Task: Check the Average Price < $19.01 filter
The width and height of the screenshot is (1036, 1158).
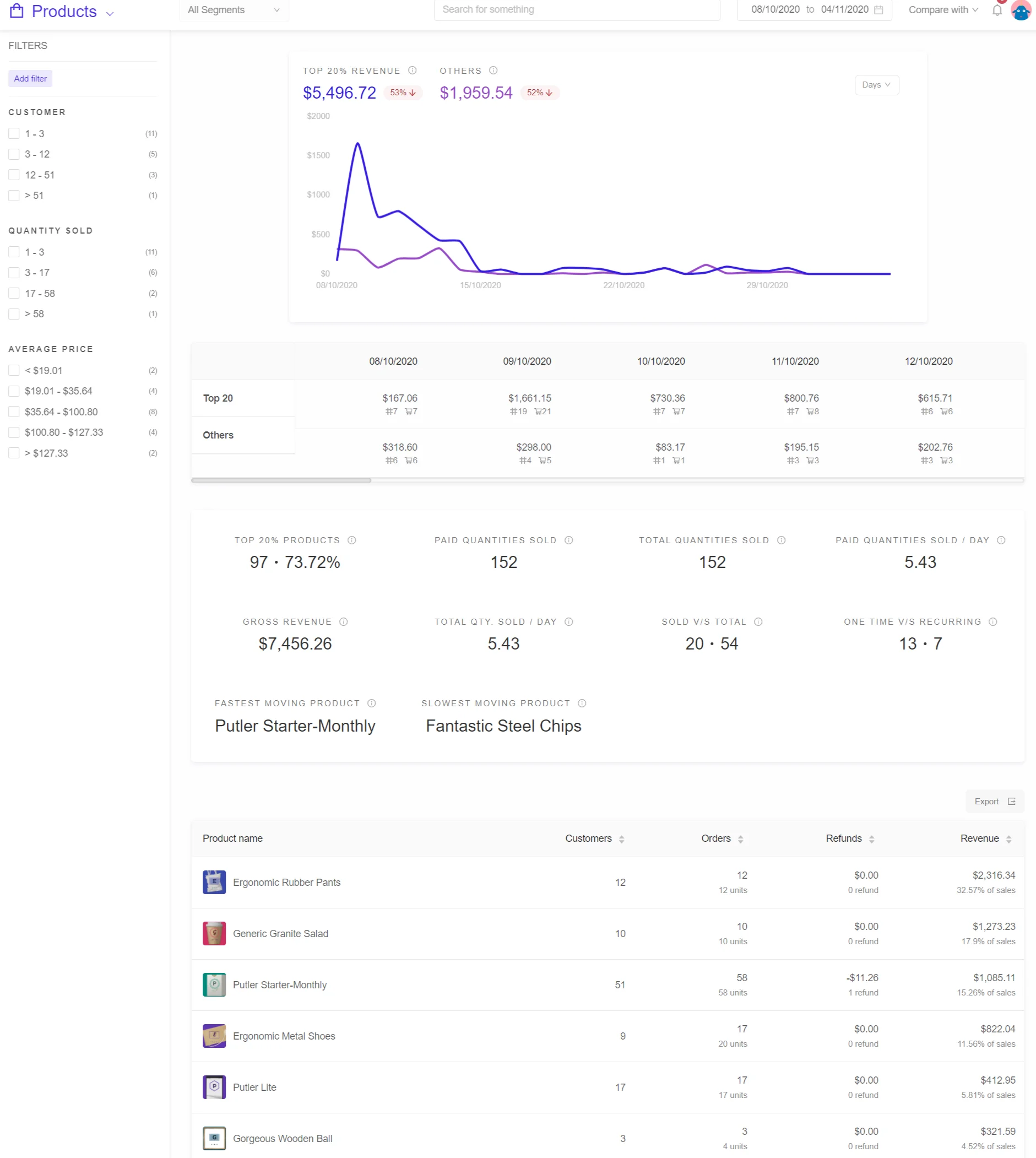Action: click(14, 371)
